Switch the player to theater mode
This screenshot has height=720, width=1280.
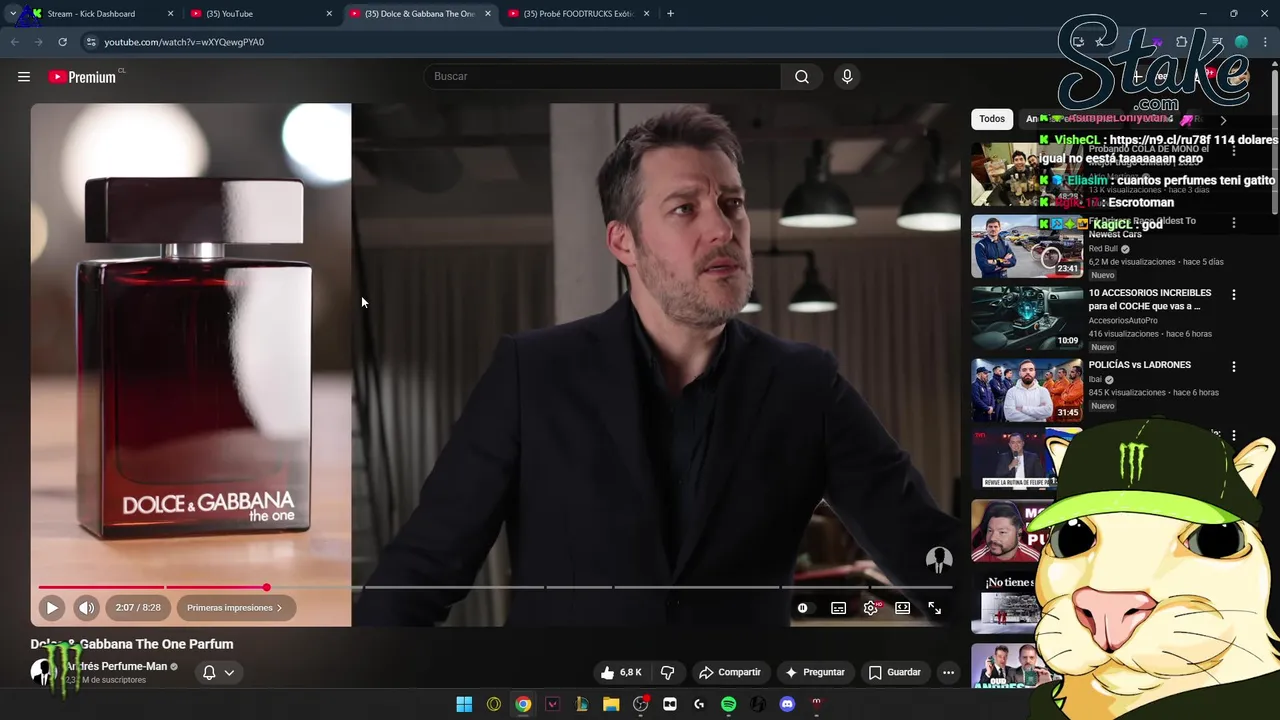pos(903,608)
